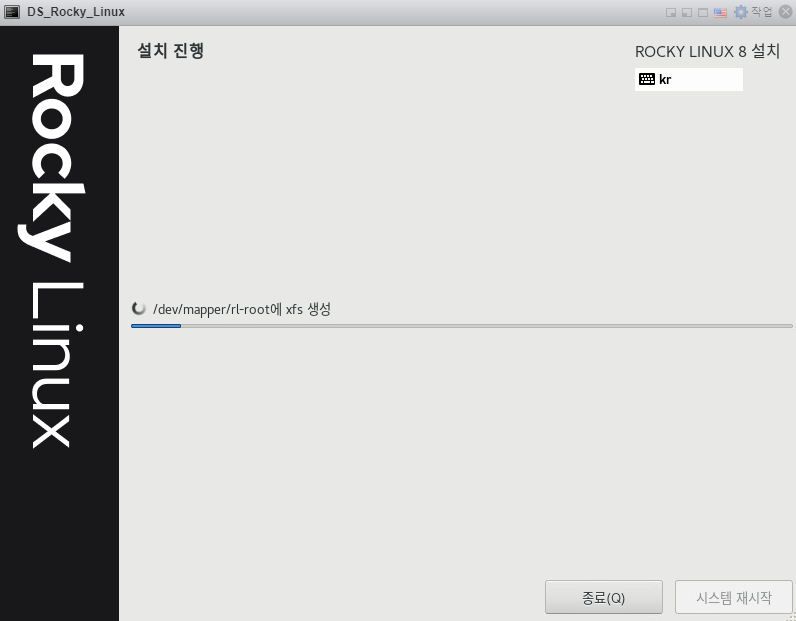Click the 'ROCKY LINUX 8 설치' title text
This screenshot has width=796, height=621.
click(707, 51)
